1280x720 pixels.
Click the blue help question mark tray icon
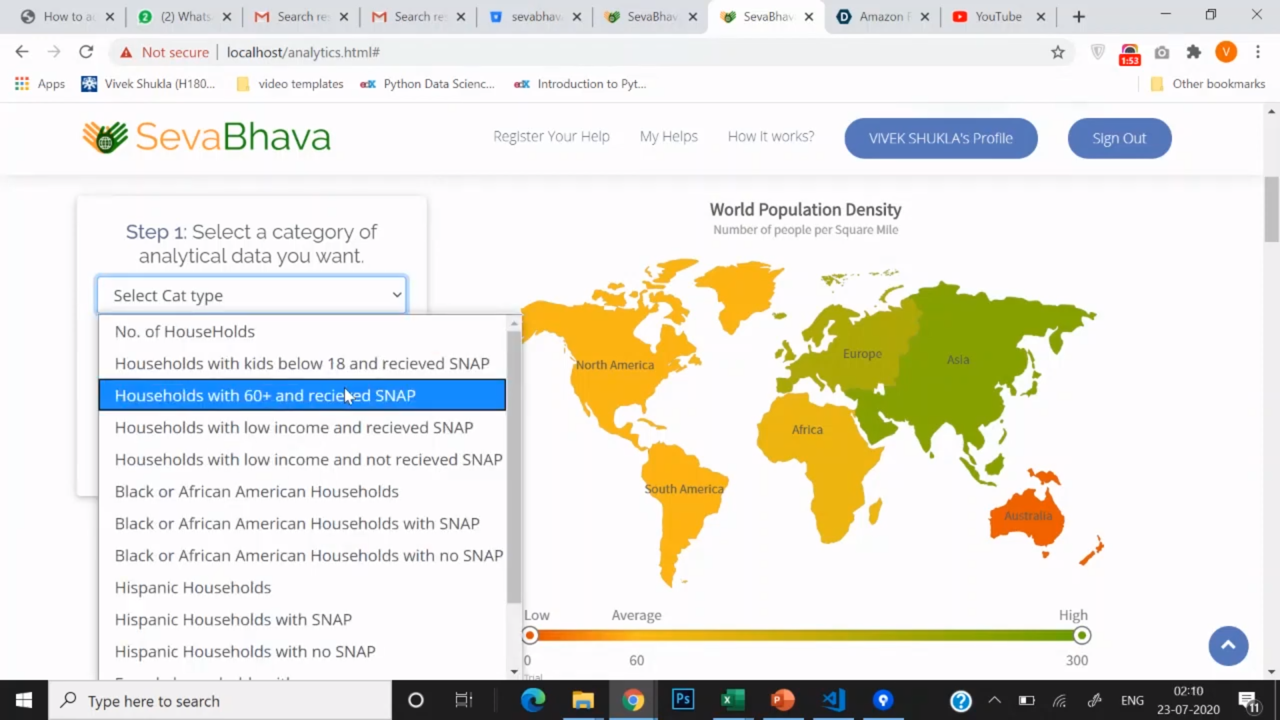(961, 700)
